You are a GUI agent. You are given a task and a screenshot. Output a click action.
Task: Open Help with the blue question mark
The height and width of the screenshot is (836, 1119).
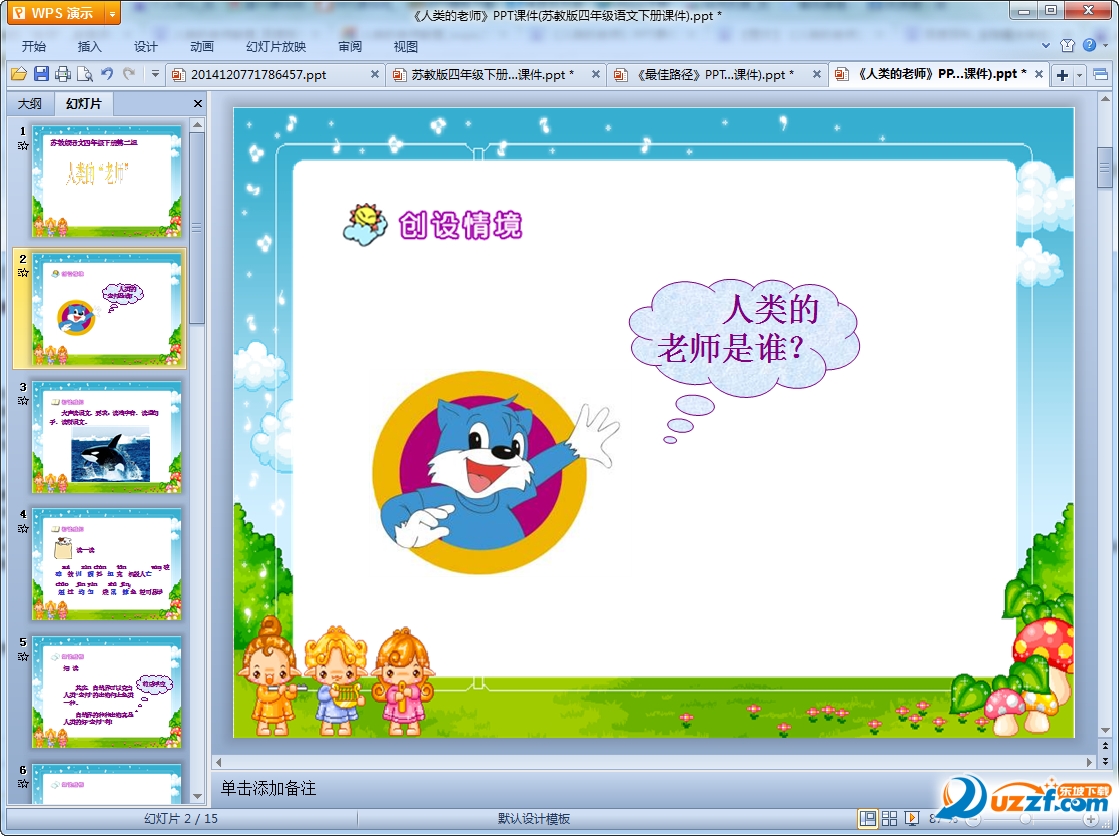click(1089, 45)
